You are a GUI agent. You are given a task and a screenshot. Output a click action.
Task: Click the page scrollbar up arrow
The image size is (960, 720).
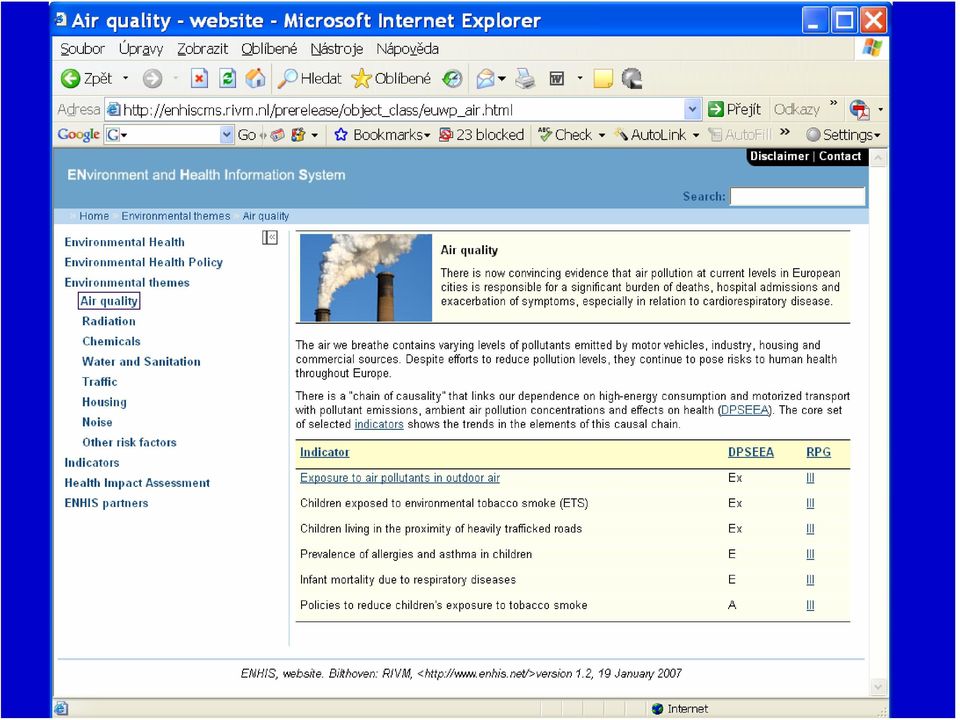pyautogui.click(x=877, y=158)
